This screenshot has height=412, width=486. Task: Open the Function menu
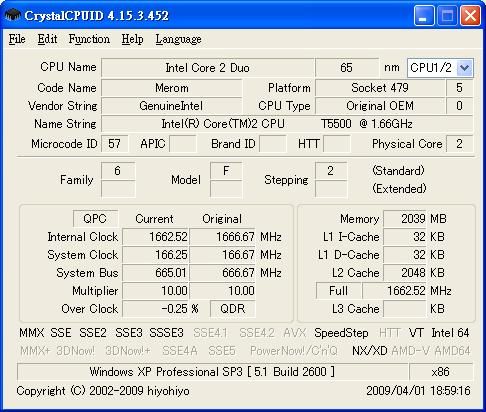coord(89,39)
